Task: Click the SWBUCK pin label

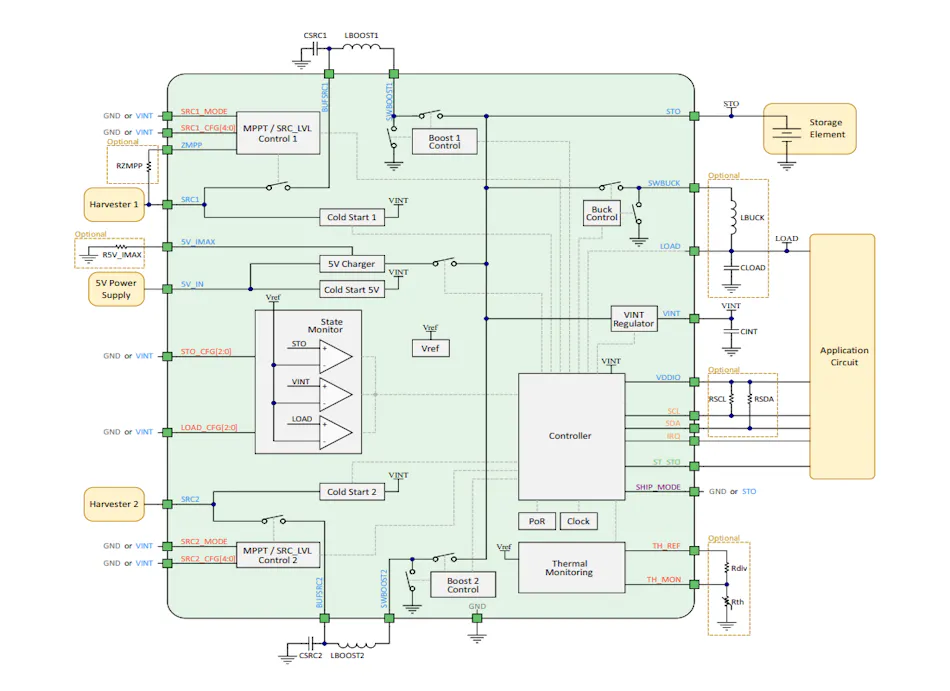Action: [664, 183]
